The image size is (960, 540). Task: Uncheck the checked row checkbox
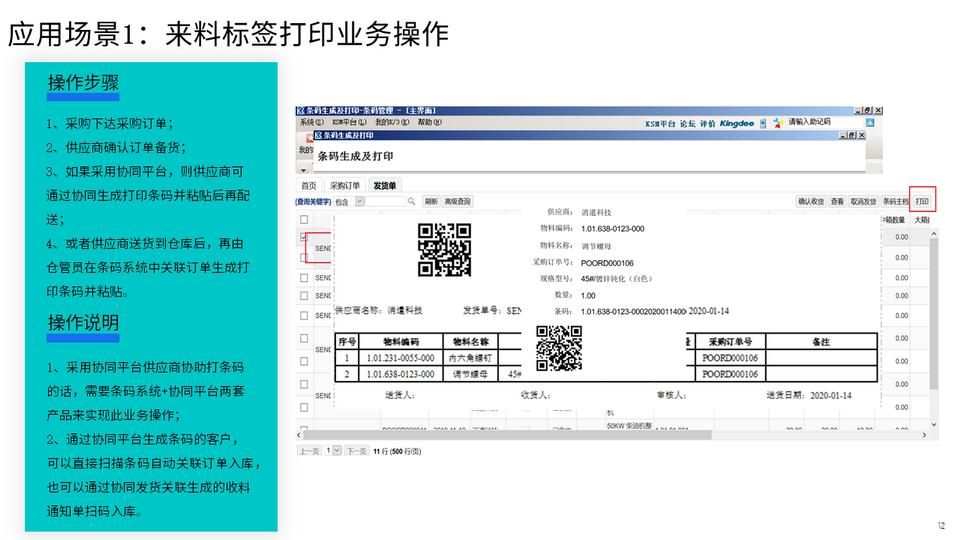coord(304,238)
